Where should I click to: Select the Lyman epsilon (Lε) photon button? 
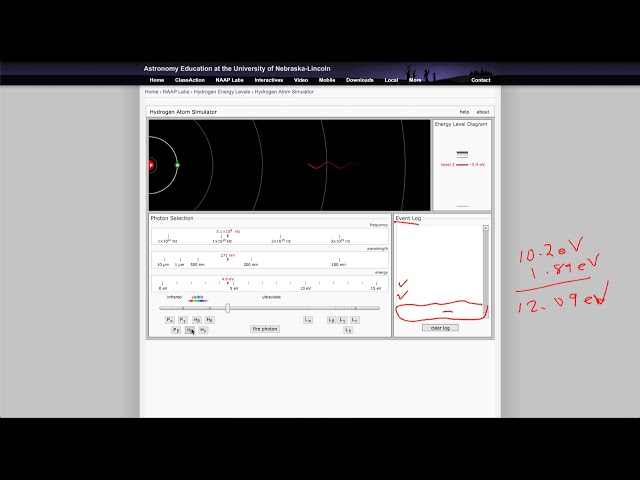[355, 320]
